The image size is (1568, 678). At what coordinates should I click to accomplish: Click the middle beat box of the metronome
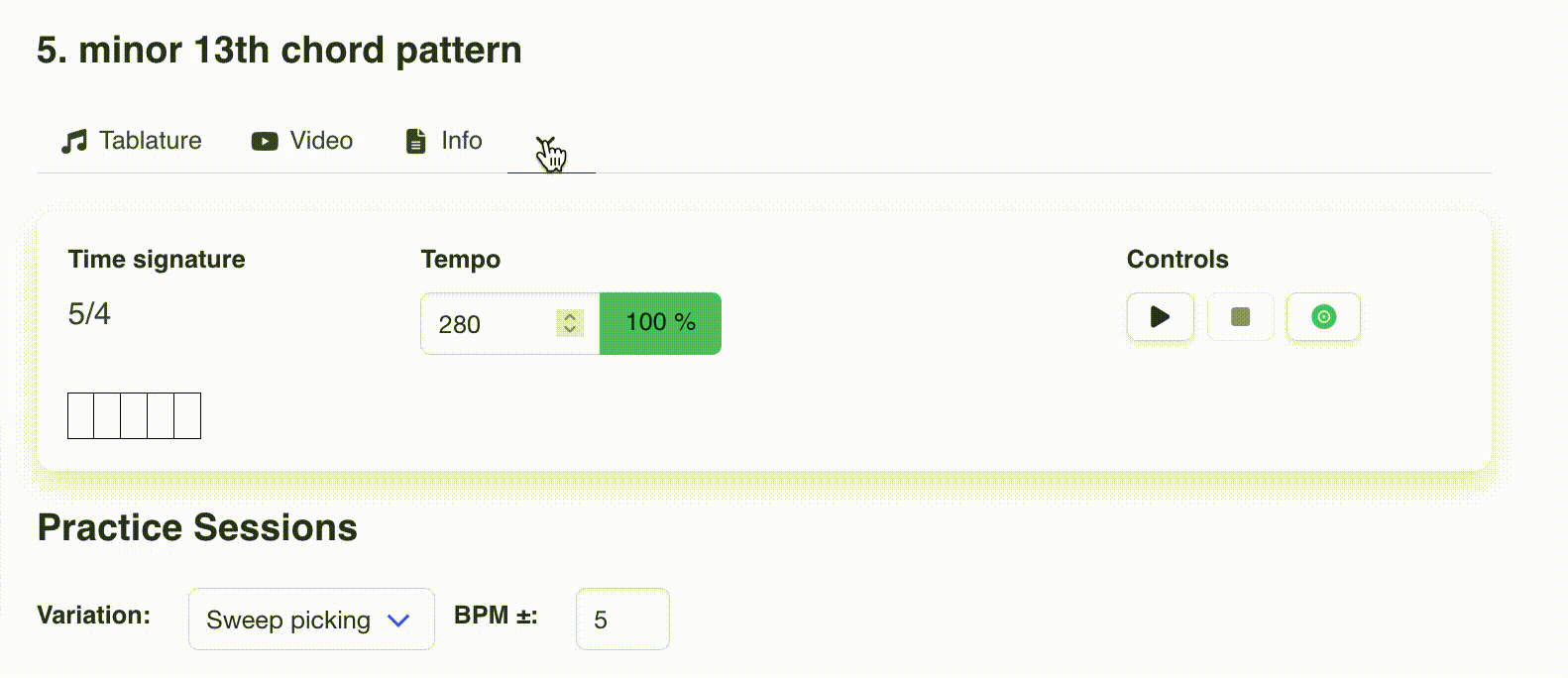pos(135,414)
